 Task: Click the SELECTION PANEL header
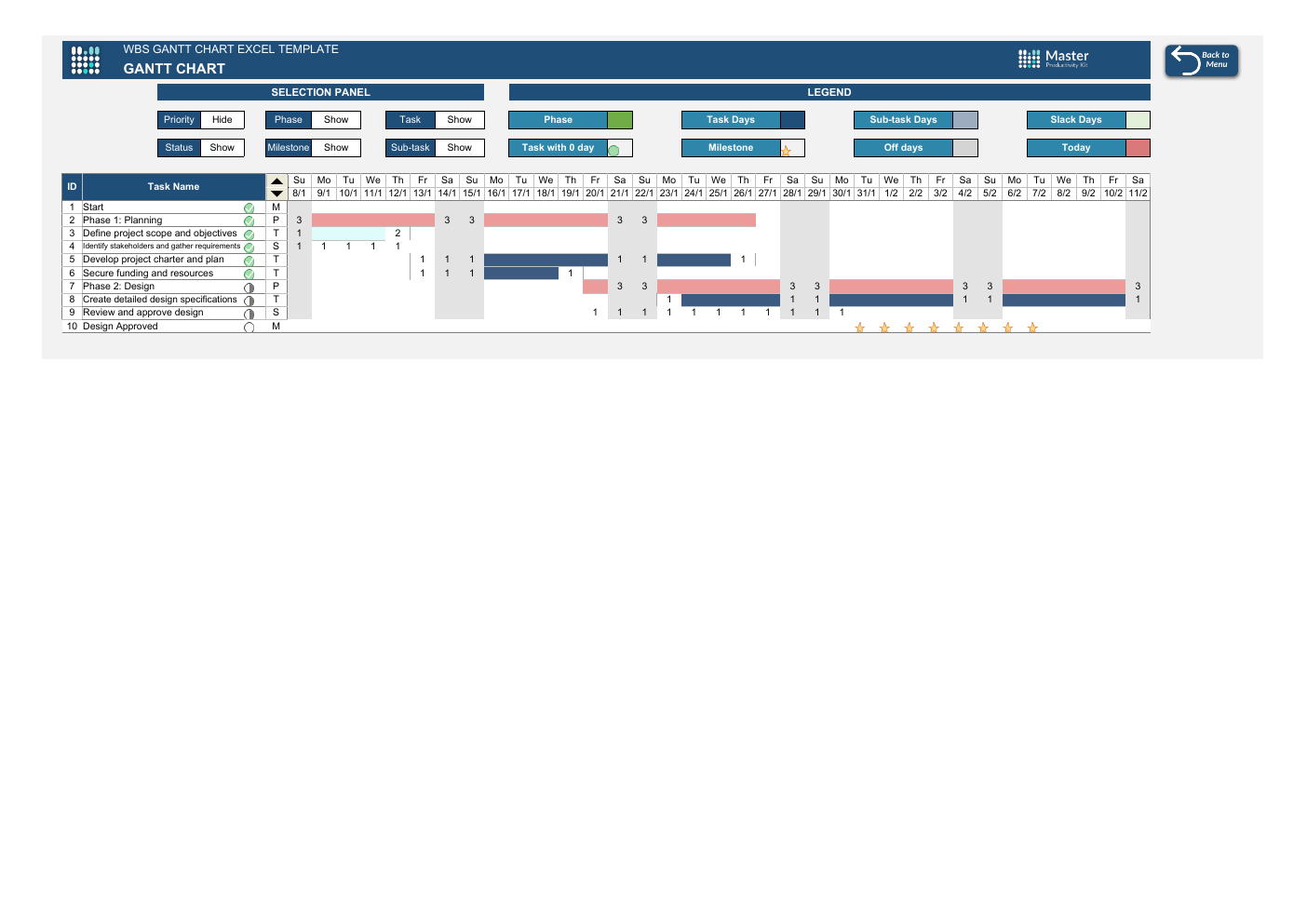point(320,92)
